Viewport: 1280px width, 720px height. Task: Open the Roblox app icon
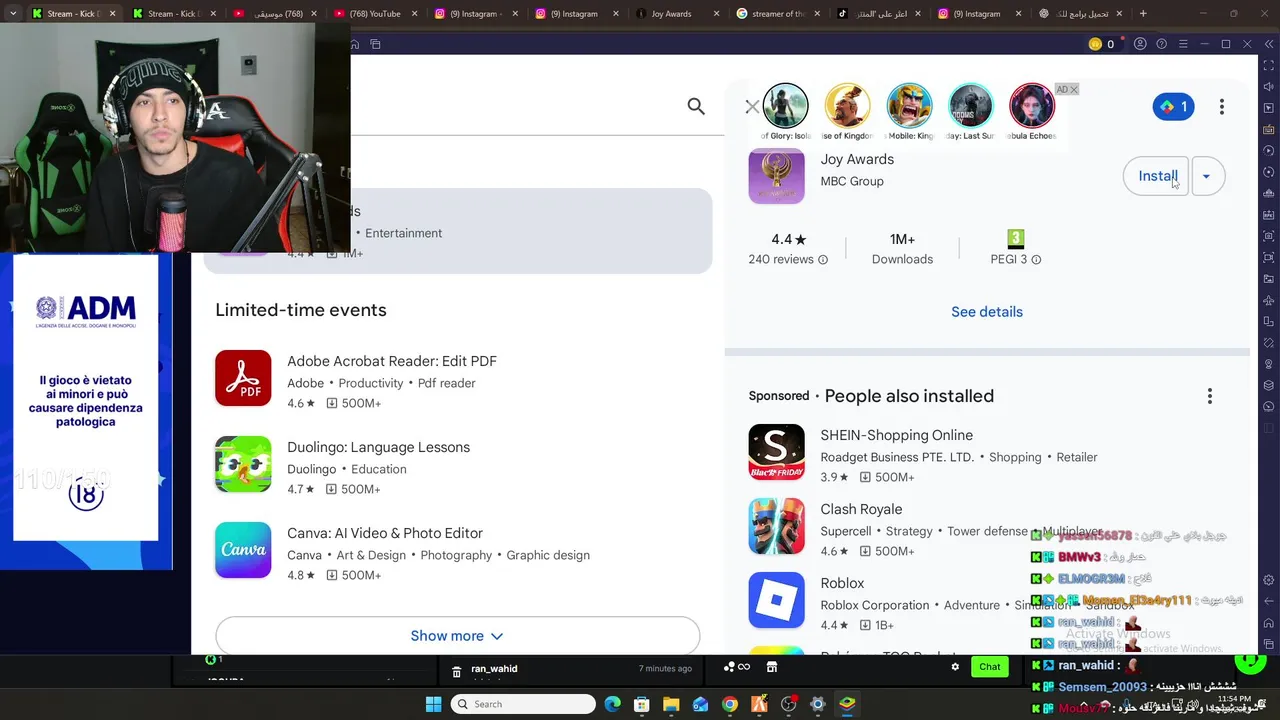click(776, 600)
